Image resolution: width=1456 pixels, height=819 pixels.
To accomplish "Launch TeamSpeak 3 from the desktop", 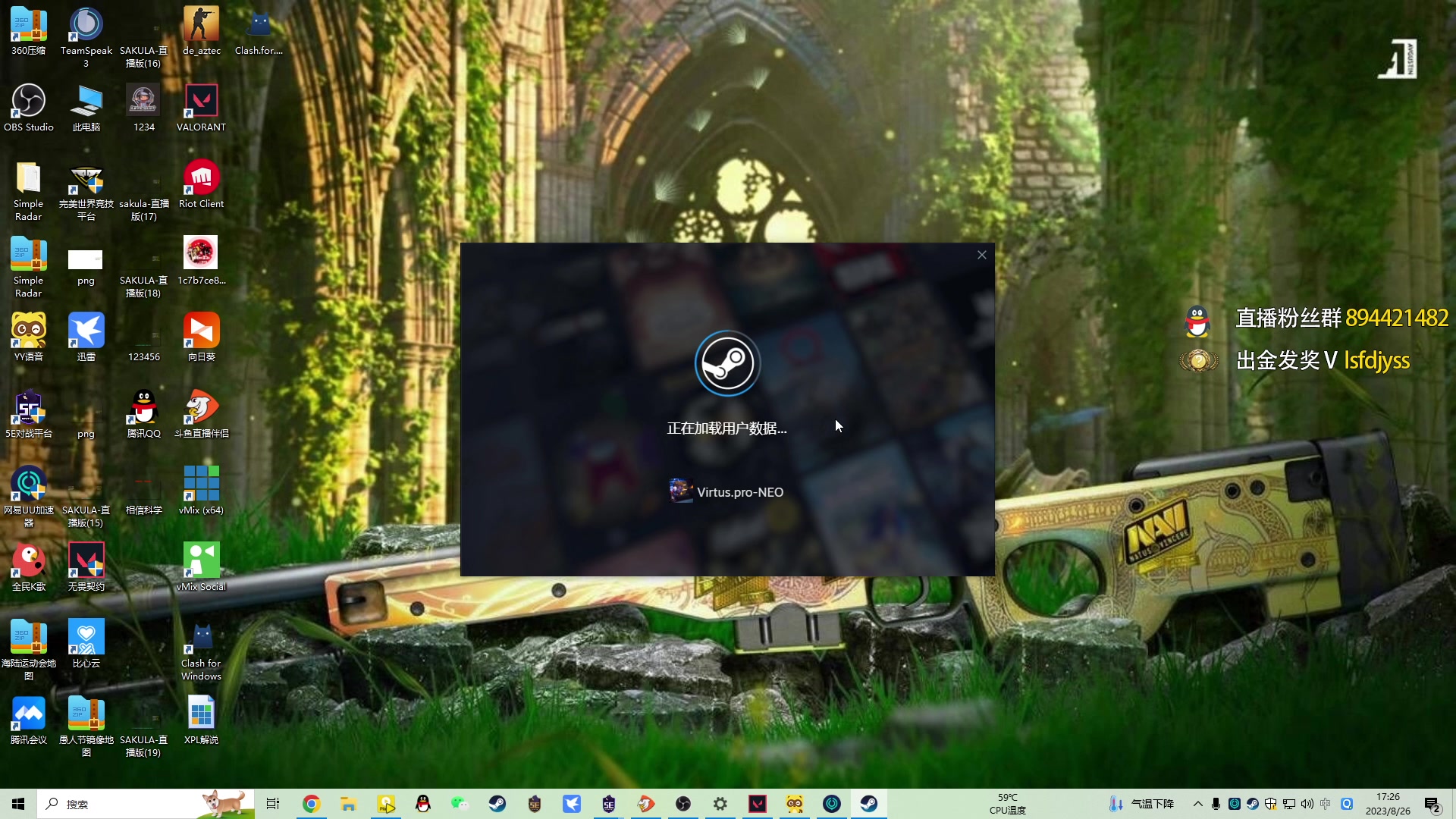I will coord(86,37).
